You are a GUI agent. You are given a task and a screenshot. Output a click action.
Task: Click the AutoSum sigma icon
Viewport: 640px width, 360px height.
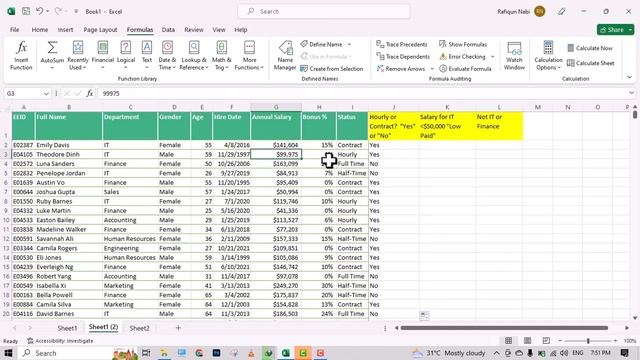point(52,48)
